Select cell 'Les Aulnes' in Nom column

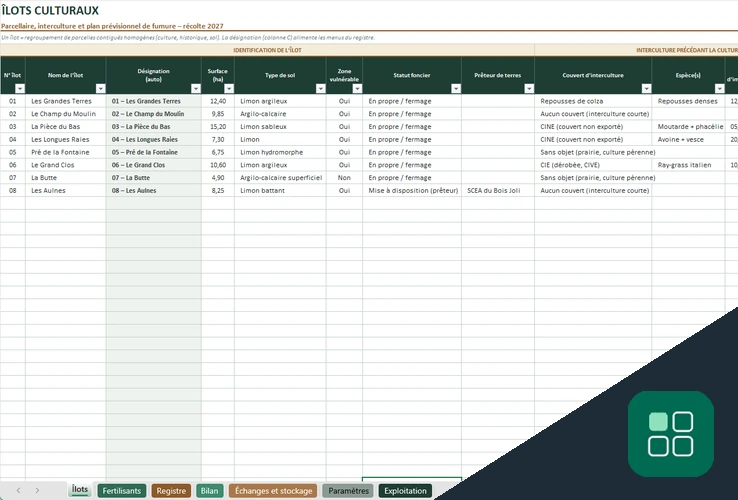pyautogui.click(x=66, y=190)
